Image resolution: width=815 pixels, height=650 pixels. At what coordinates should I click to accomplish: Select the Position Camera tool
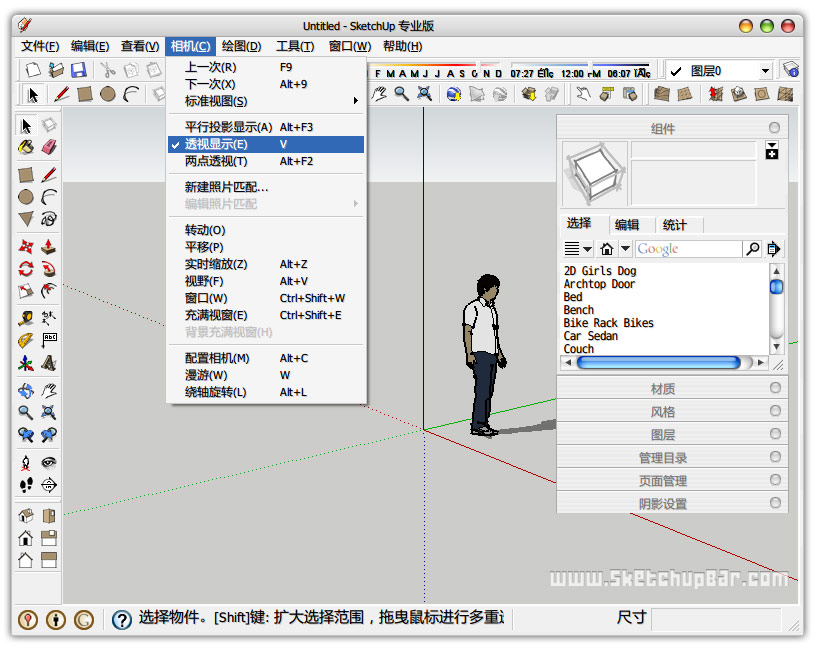(26, 462)
